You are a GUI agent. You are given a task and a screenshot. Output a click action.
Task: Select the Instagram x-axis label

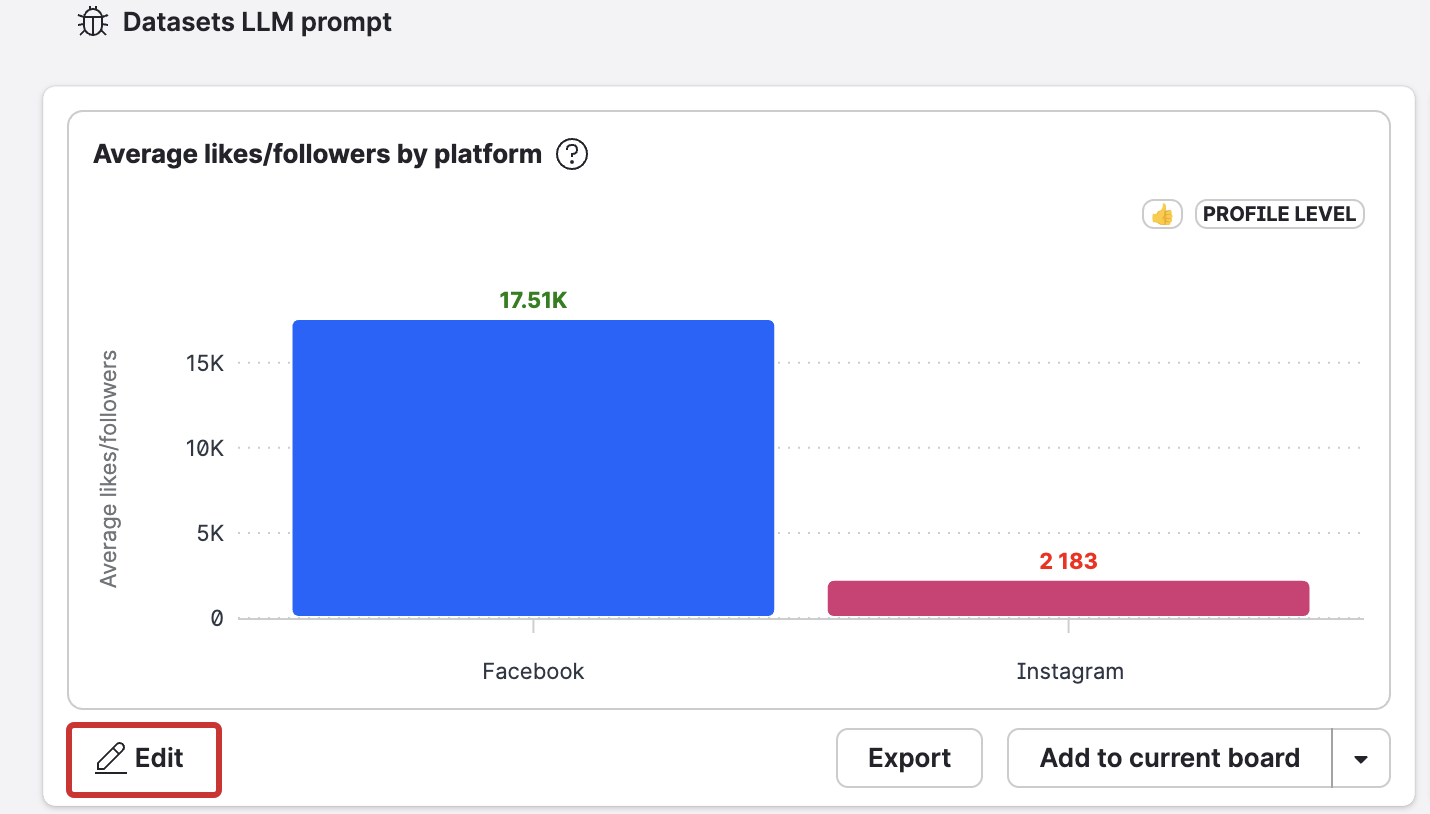[x=1070, y=671]
